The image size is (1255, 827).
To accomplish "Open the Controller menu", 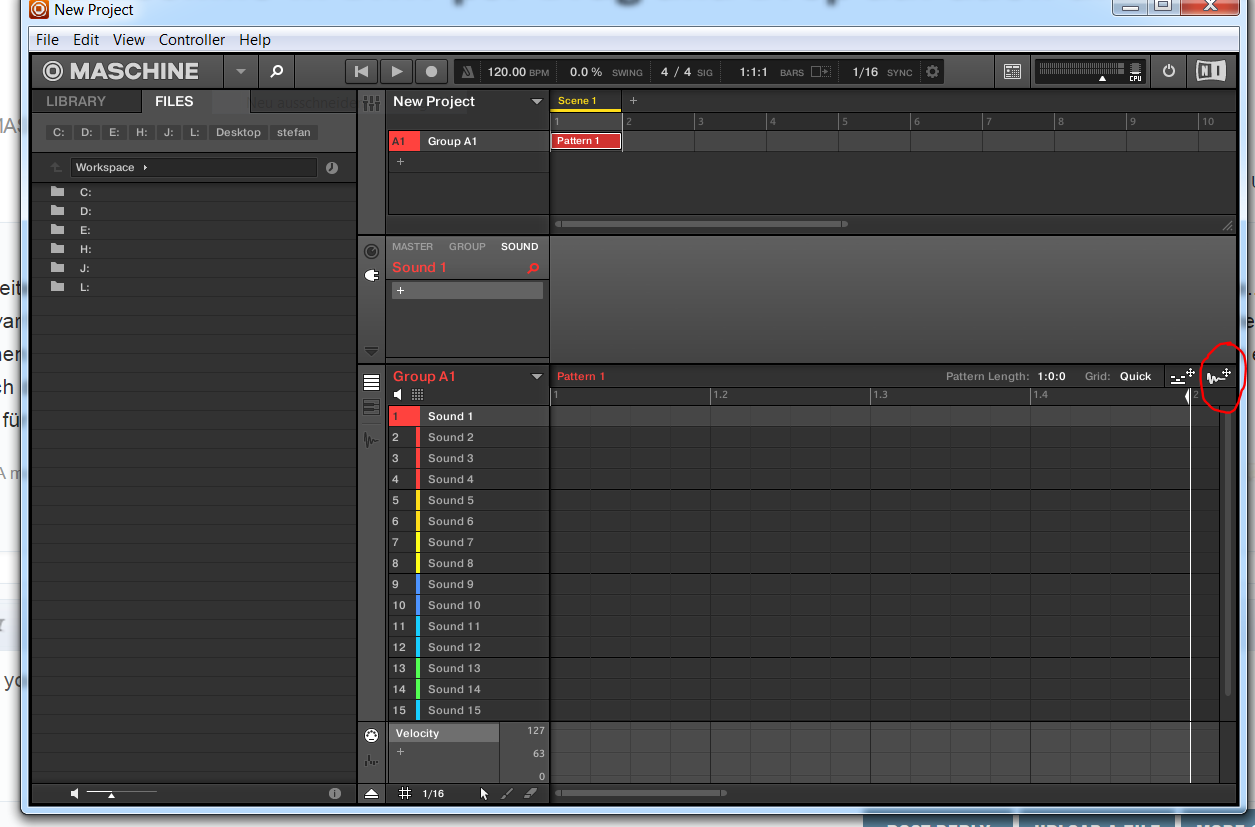I will pyautogui.click(x=192, y=40).
